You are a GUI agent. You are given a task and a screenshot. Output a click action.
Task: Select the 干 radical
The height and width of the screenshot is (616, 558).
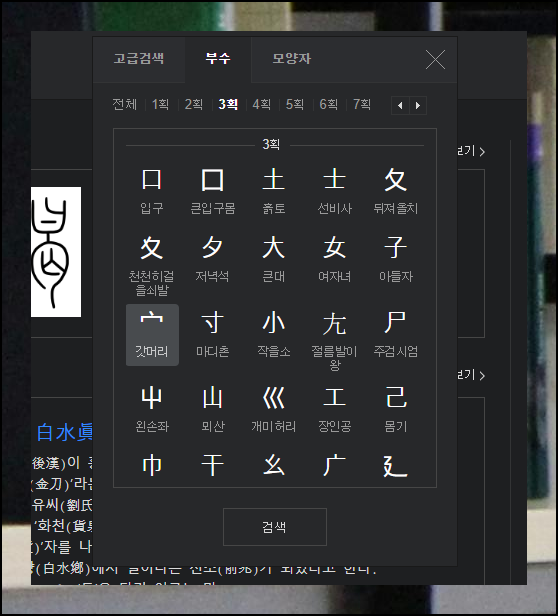coord(213,466)
